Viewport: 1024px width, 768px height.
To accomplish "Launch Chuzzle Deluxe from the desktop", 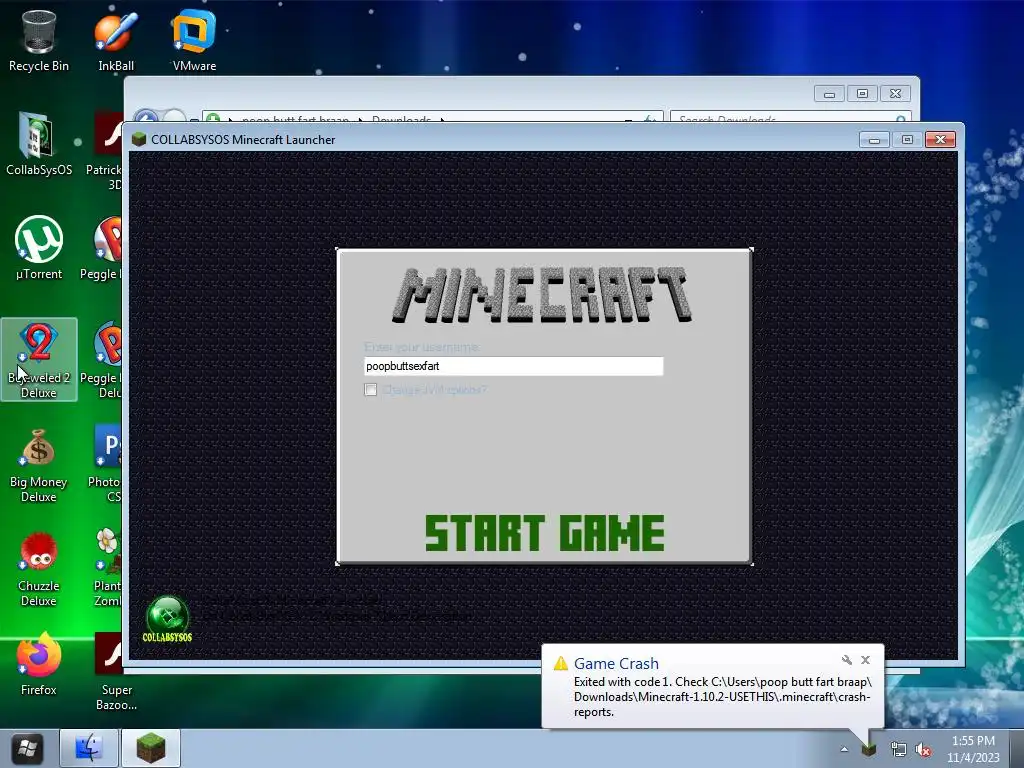I will pyautogui.click(x=39, y=569).
